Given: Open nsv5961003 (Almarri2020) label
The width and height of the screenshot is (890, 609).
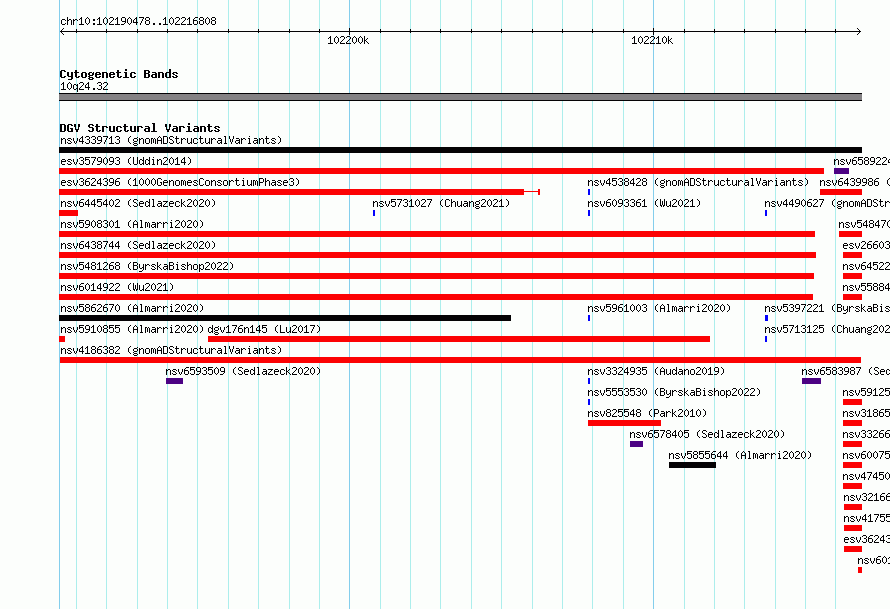Looking at the screenshot, I should pos(660,308).
